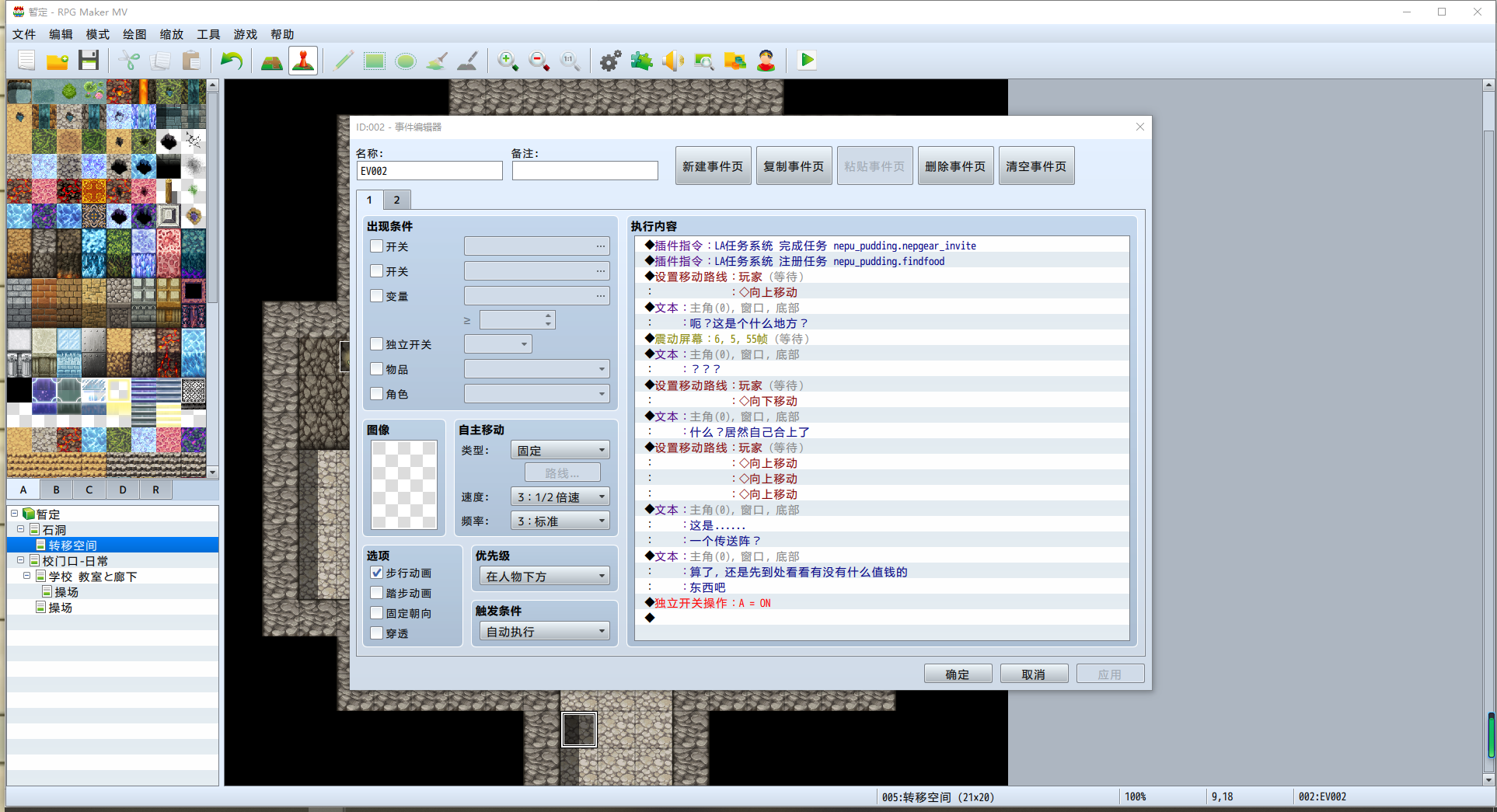Switch to Event mode icon
This screenshot has height=812, width=1497.
click(x=303, y=61)
